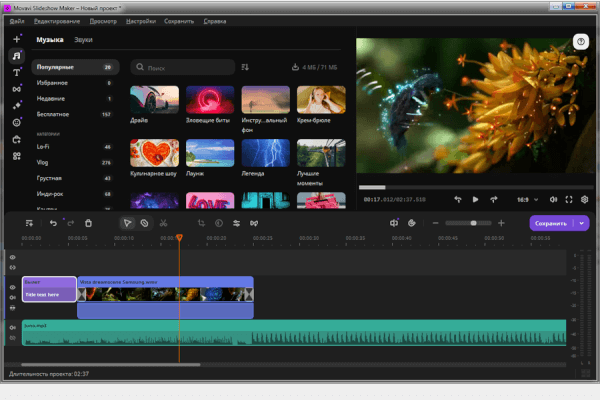Toggle visibility of the main video track

coord(13,287)
